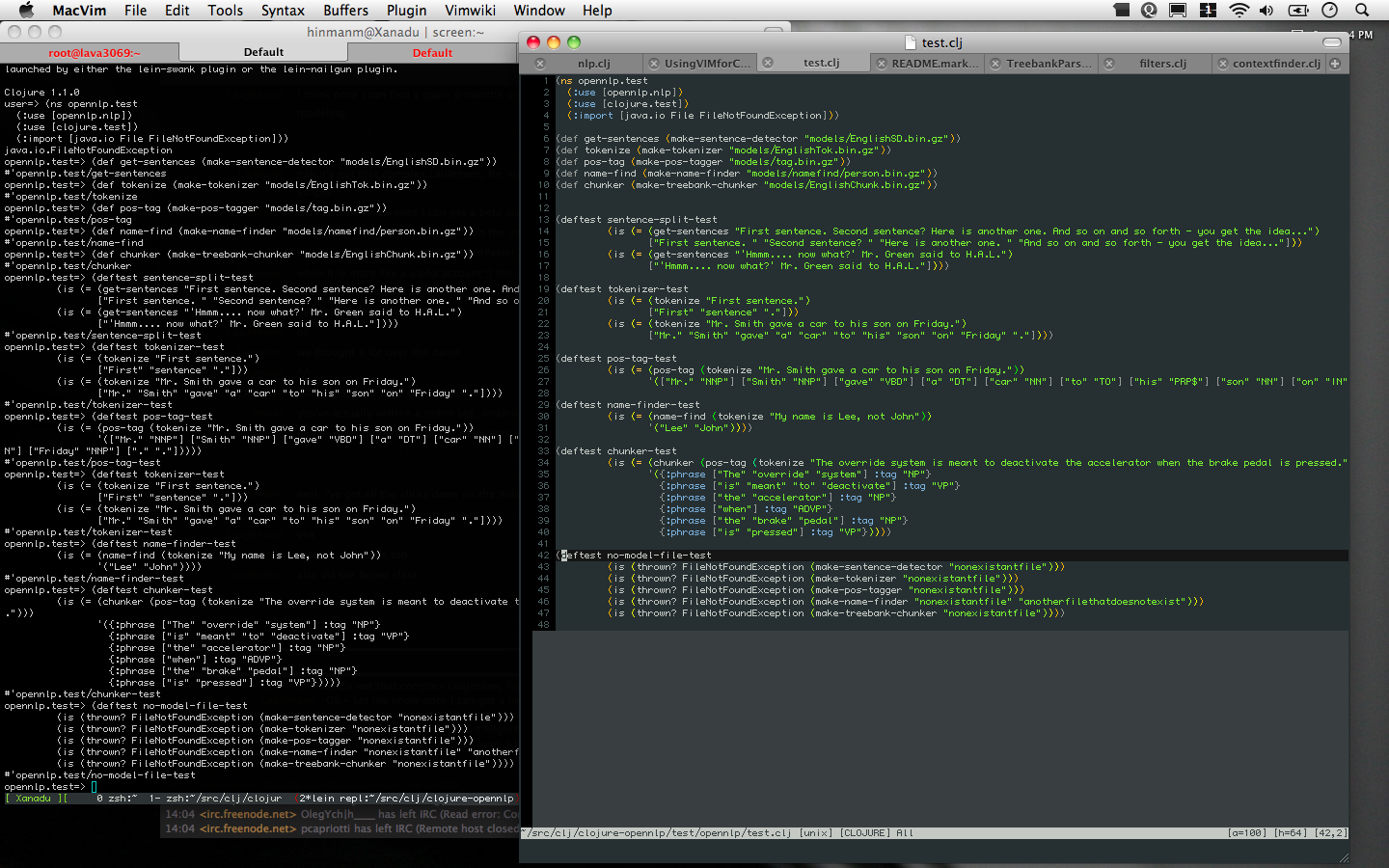Open Spotlight search magnifier icon
1389x868 pixels.
1362,10
